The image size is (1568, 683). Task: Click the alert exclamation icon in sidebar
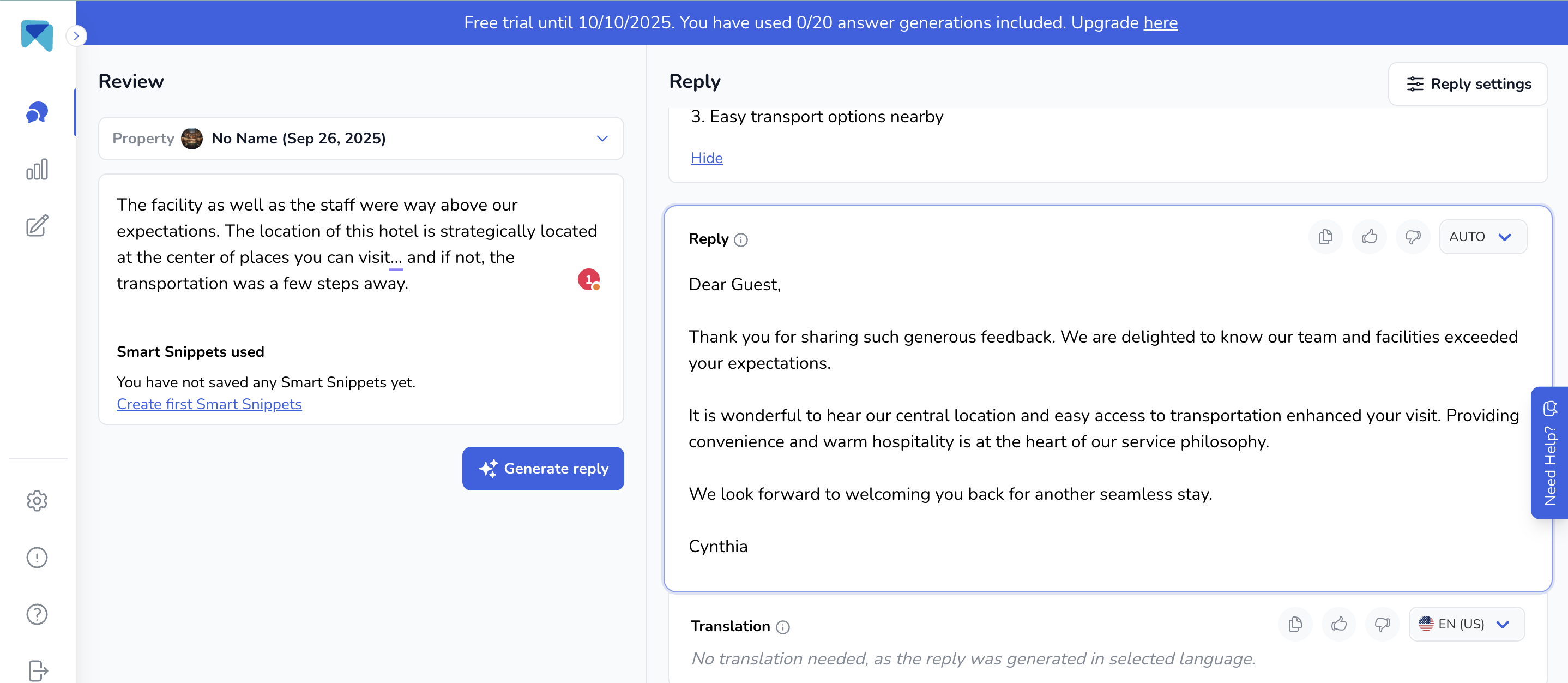click(37, 558)
